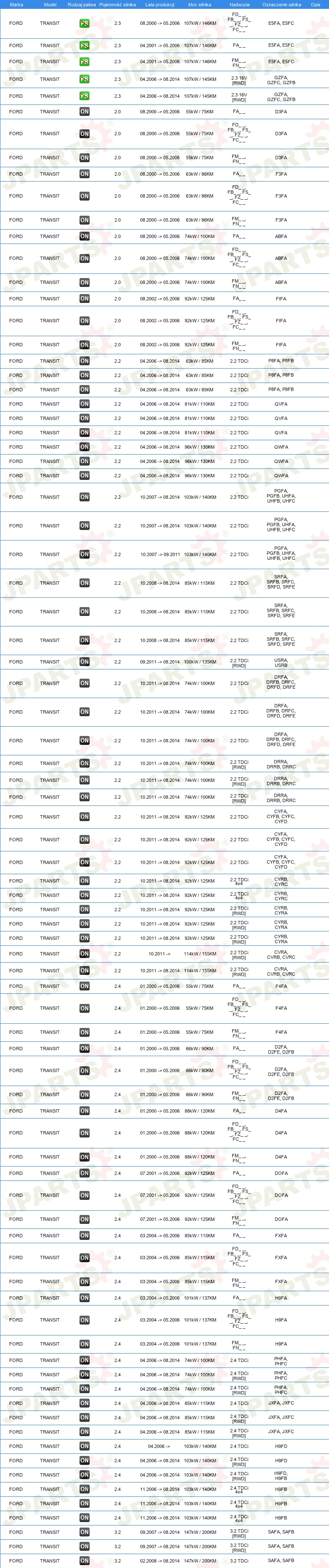Click petrol icon in 2.3 FA__ E5FA row
The height and width of the screenshot is (1568, 329).
tap(85, 45)
